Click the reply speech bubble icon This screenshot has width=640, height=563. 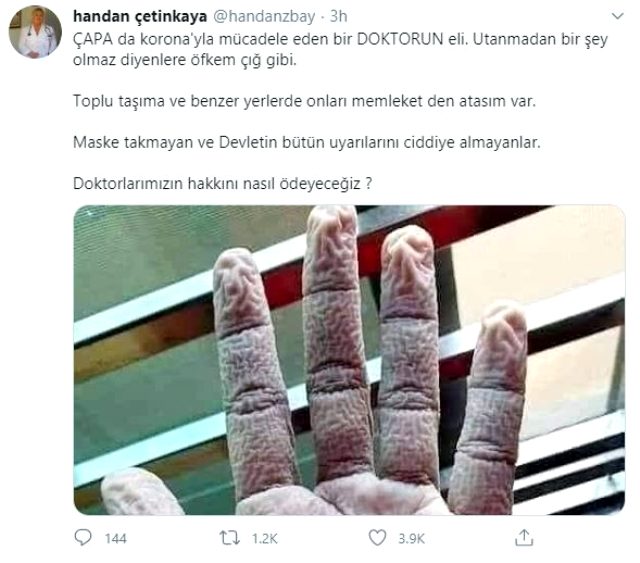coord(83,537)
